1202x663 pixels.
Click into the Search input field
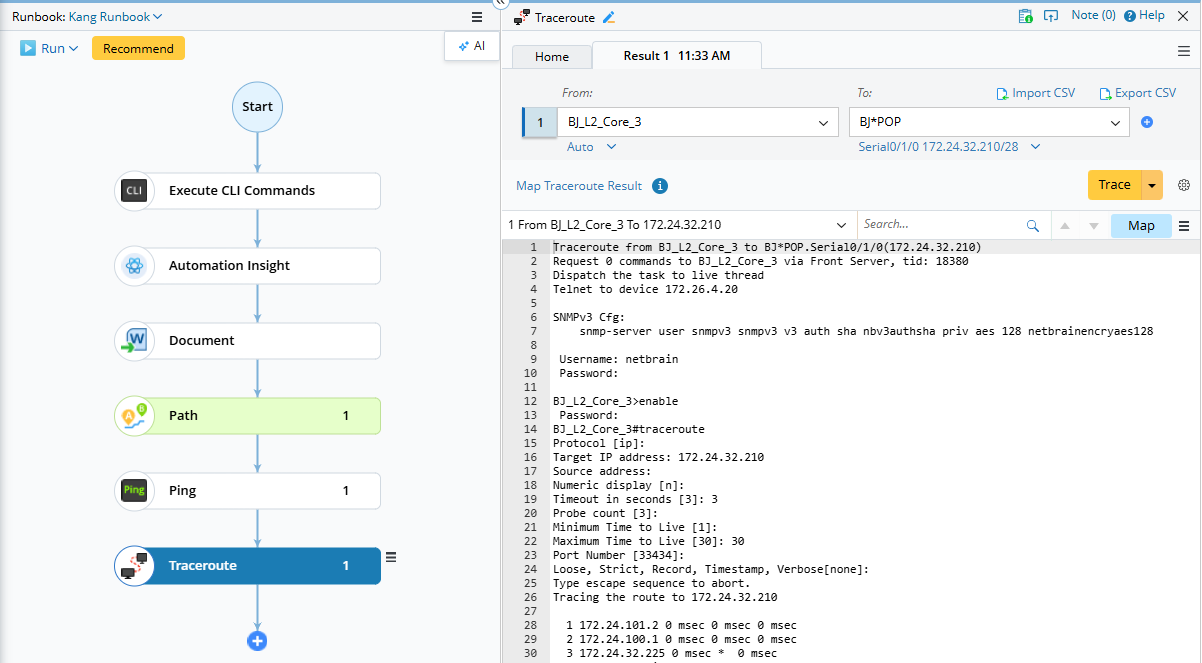940,225
